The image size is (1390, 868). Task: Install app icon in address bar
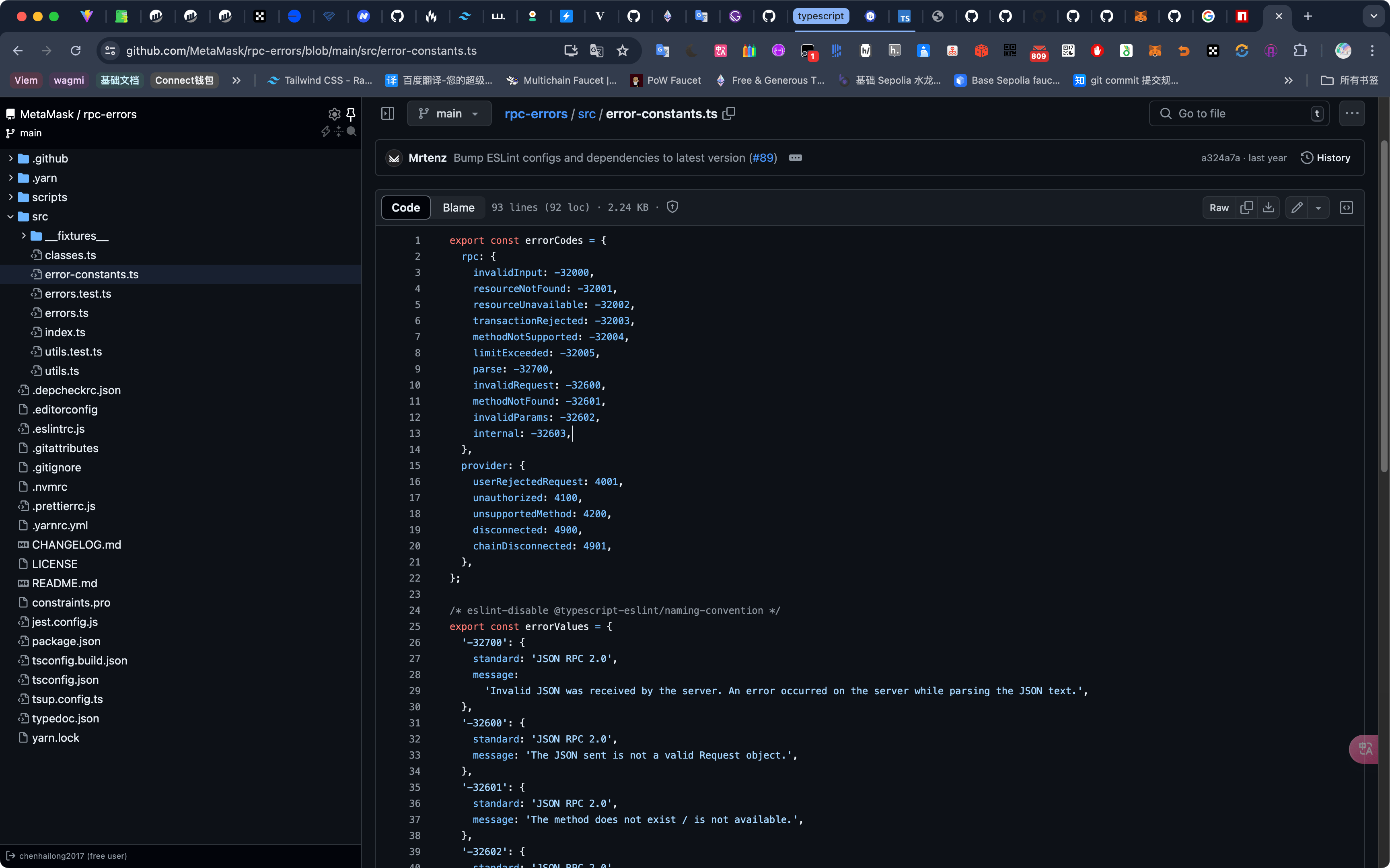(x=570, y=51)
